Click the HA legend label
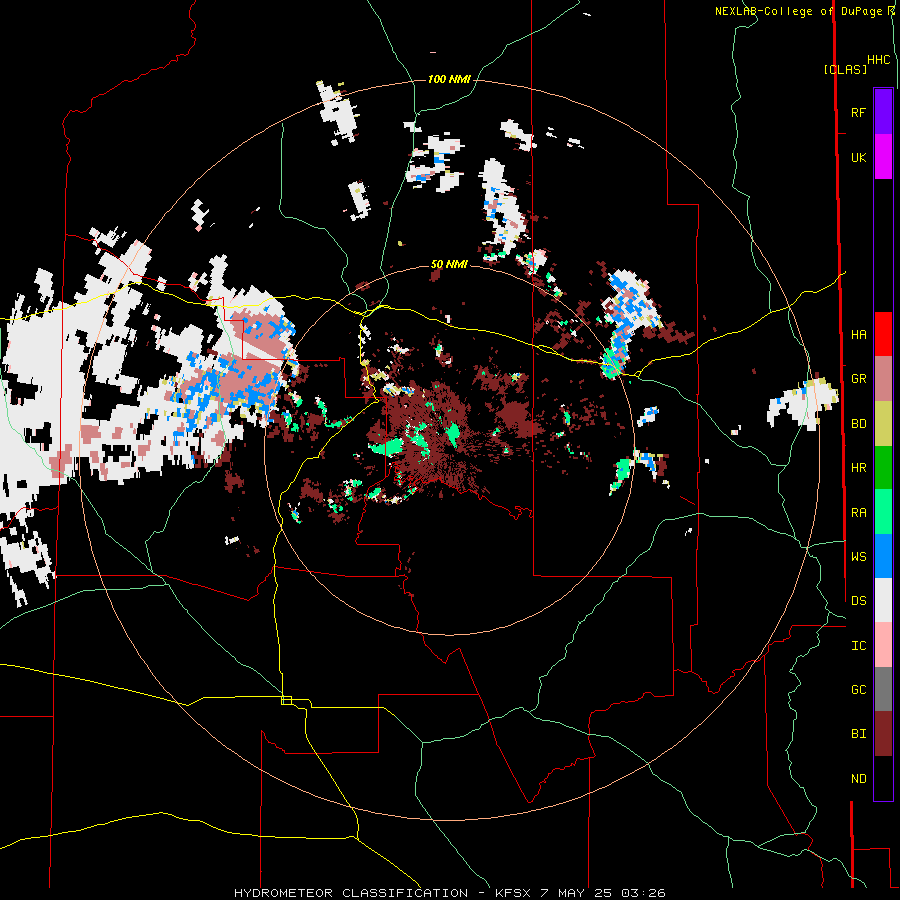This screenshot has height=900, width=900. click(x=858, y=334)
